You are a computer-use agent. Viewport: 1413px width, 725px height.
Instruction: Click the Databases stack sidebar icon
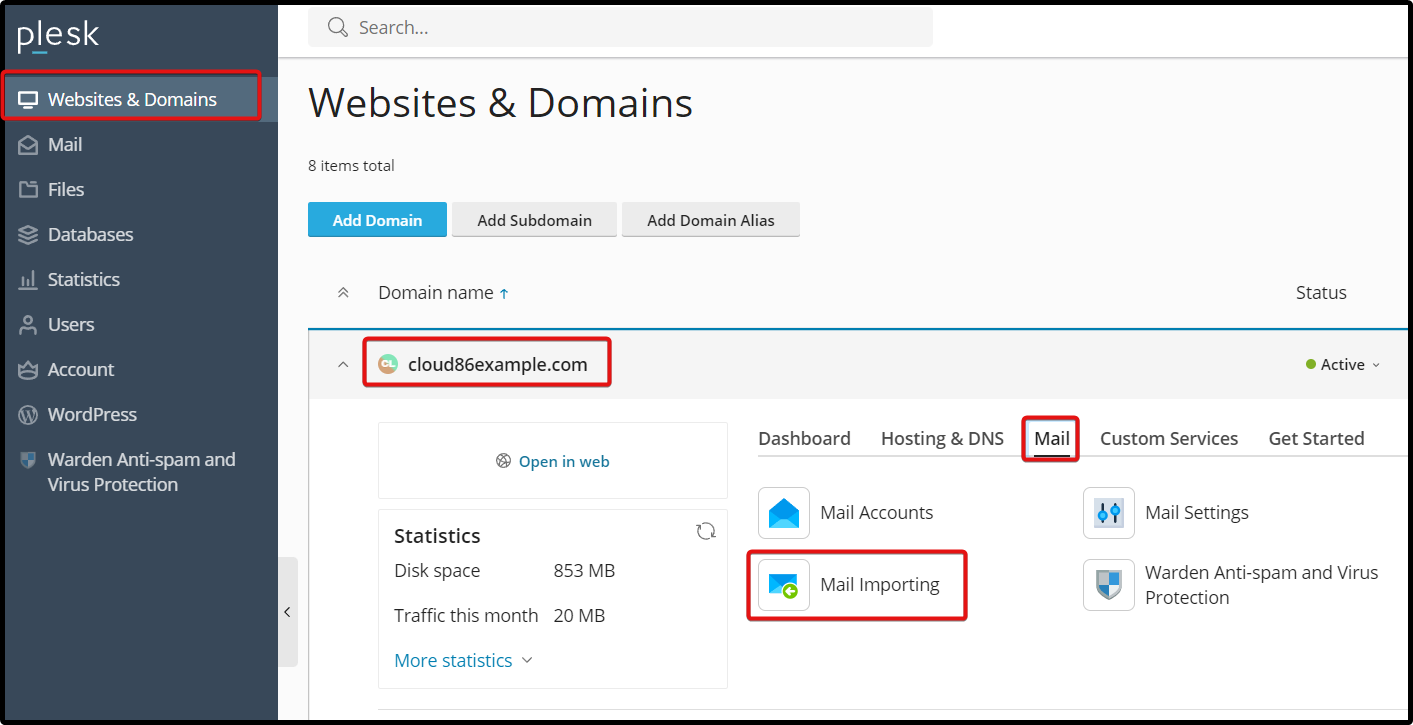pyautogui.click(x=28, y=235)
